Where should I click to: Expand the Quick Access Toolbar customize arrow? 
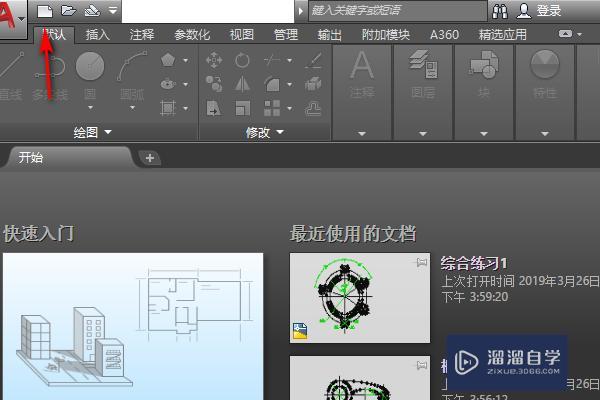tap(113, 10)
